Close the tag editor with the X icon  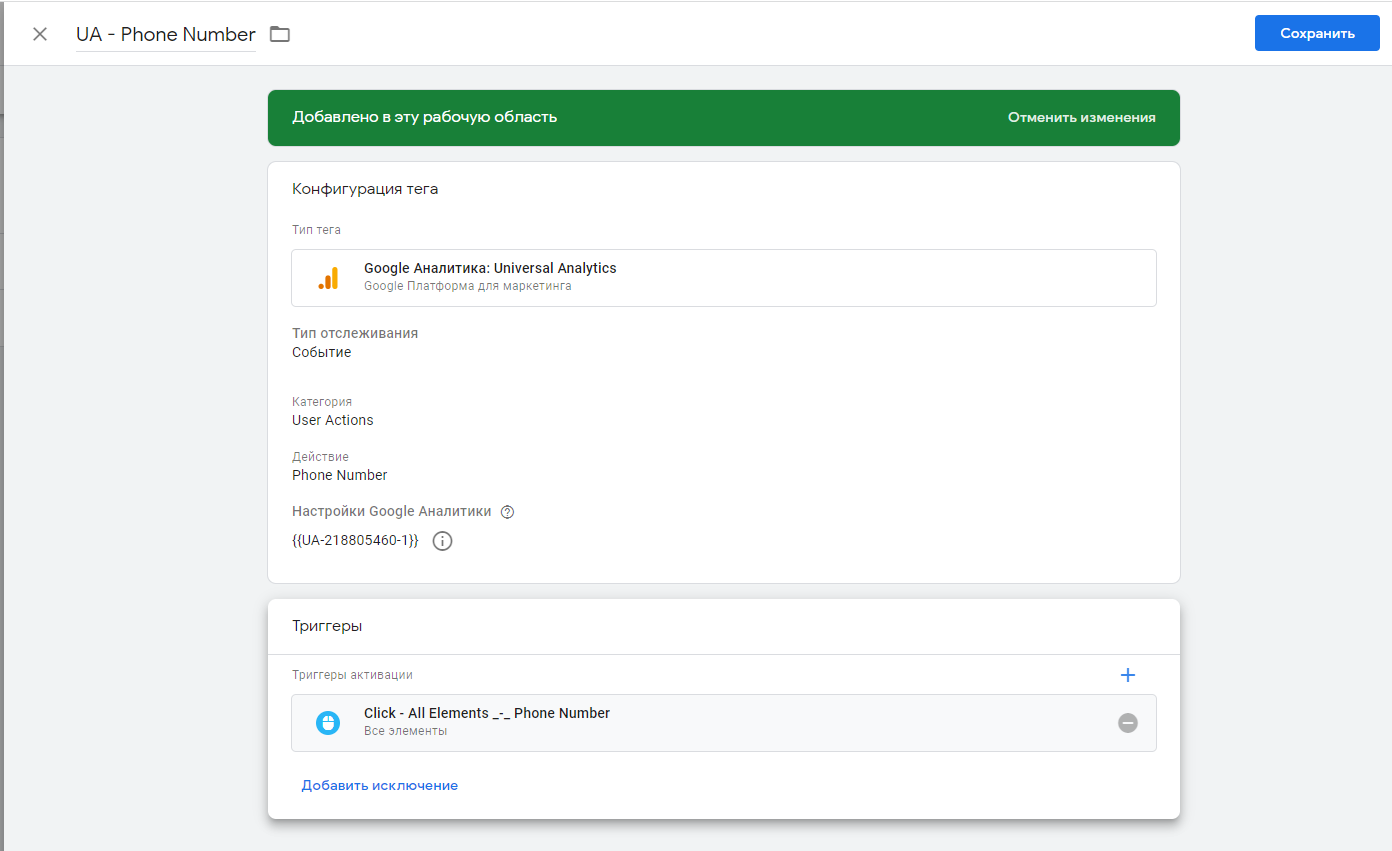(x=40, y=34)
